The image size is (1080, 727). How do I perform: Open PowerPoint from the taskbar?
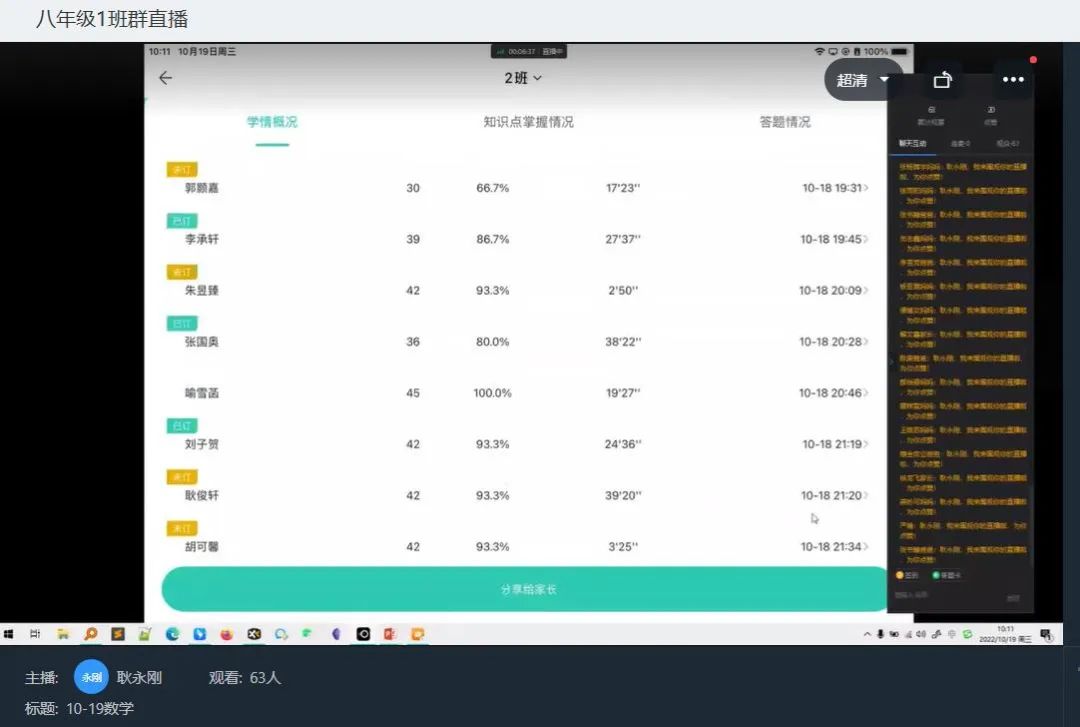pyautogui.click(x=391, y=634)
